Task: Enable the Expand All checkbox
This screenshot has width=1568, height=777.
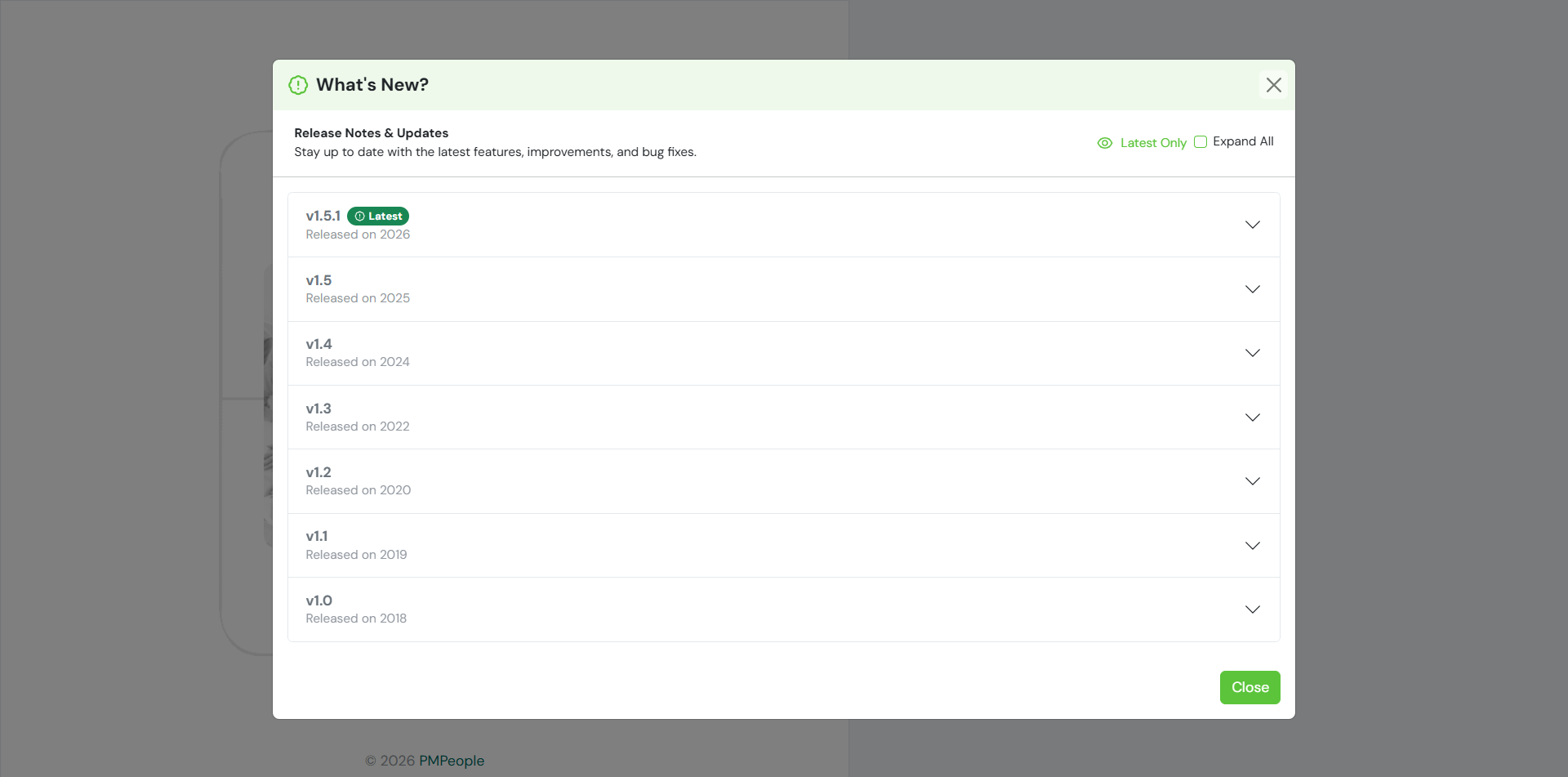Action: 1200,142
